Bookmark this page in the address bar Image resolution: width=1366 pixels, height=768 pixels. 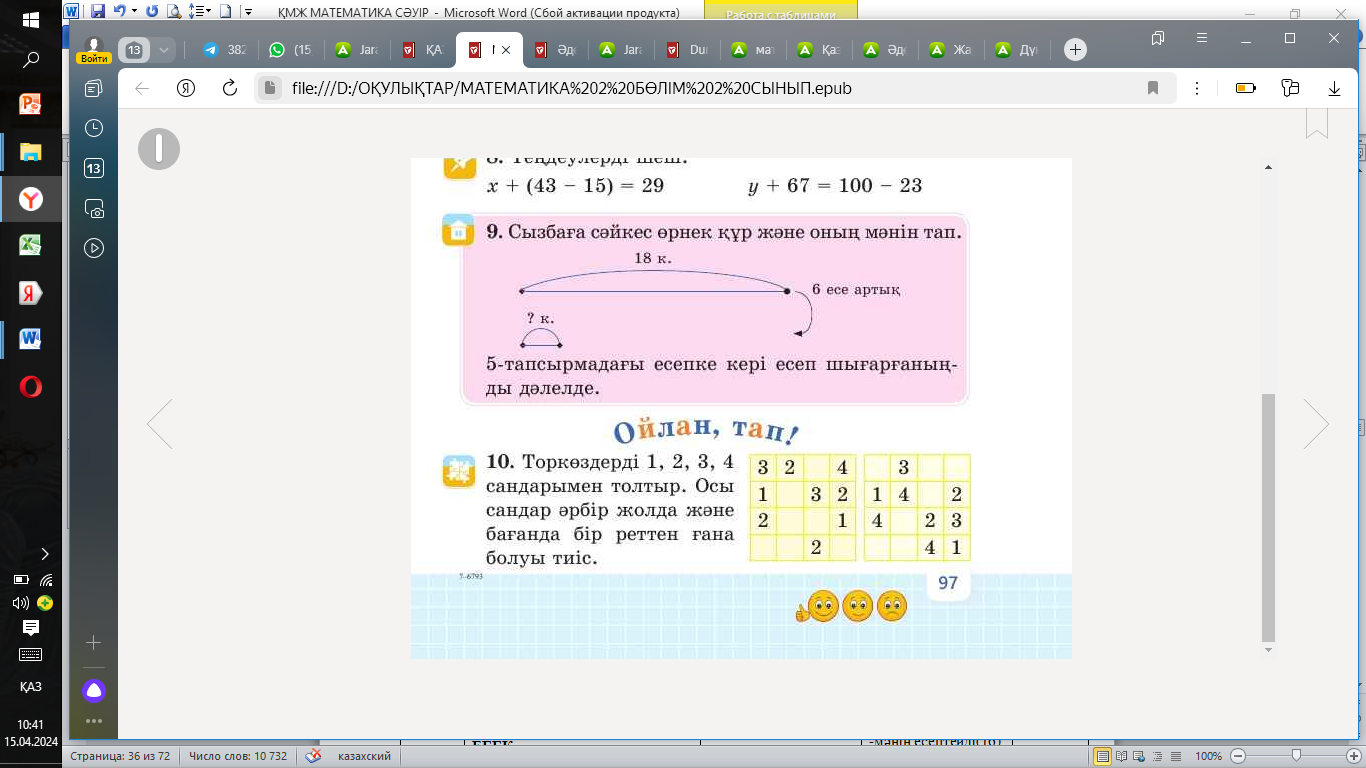click(1153, 88)
